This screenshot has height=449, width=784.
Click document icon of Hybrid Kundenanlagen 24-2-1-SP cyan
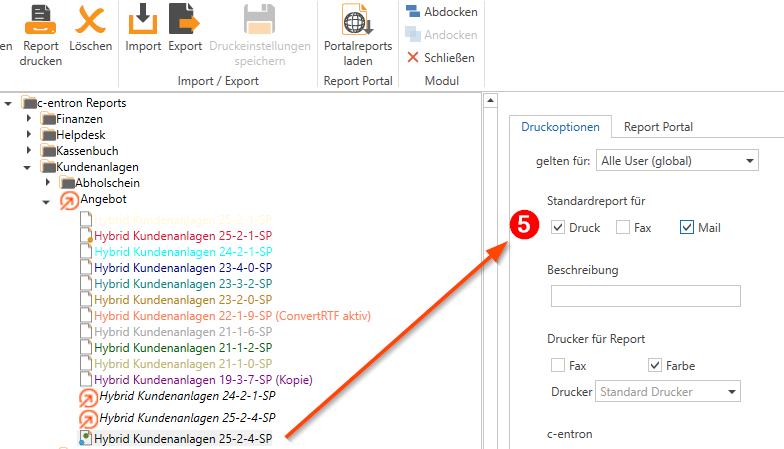coord(86,252)
